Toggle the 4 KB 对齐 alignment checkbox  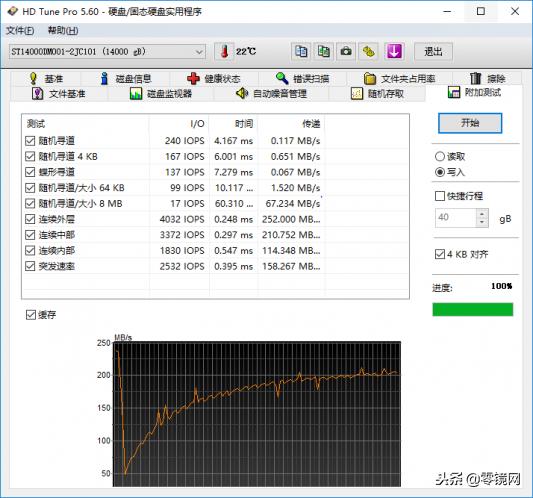[x=440, y=254]
